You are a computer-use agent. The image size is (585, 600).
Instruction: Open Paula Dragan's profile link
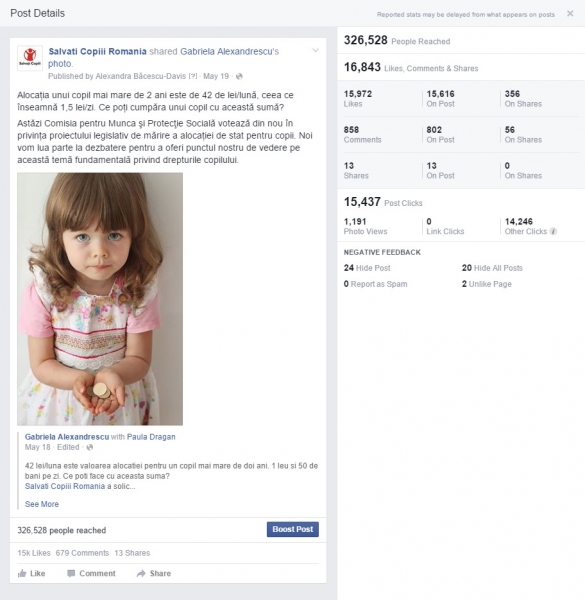click(151, 437)
